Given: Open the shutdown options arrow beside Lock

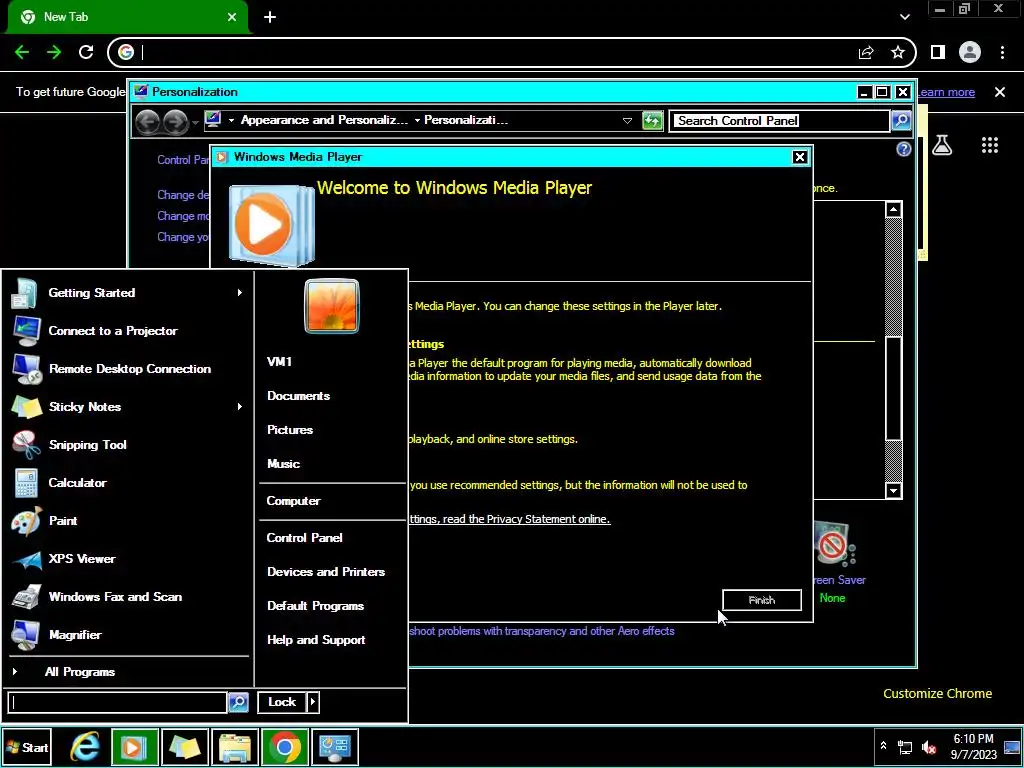Looking at the screenshot, I should pos(313,702).
